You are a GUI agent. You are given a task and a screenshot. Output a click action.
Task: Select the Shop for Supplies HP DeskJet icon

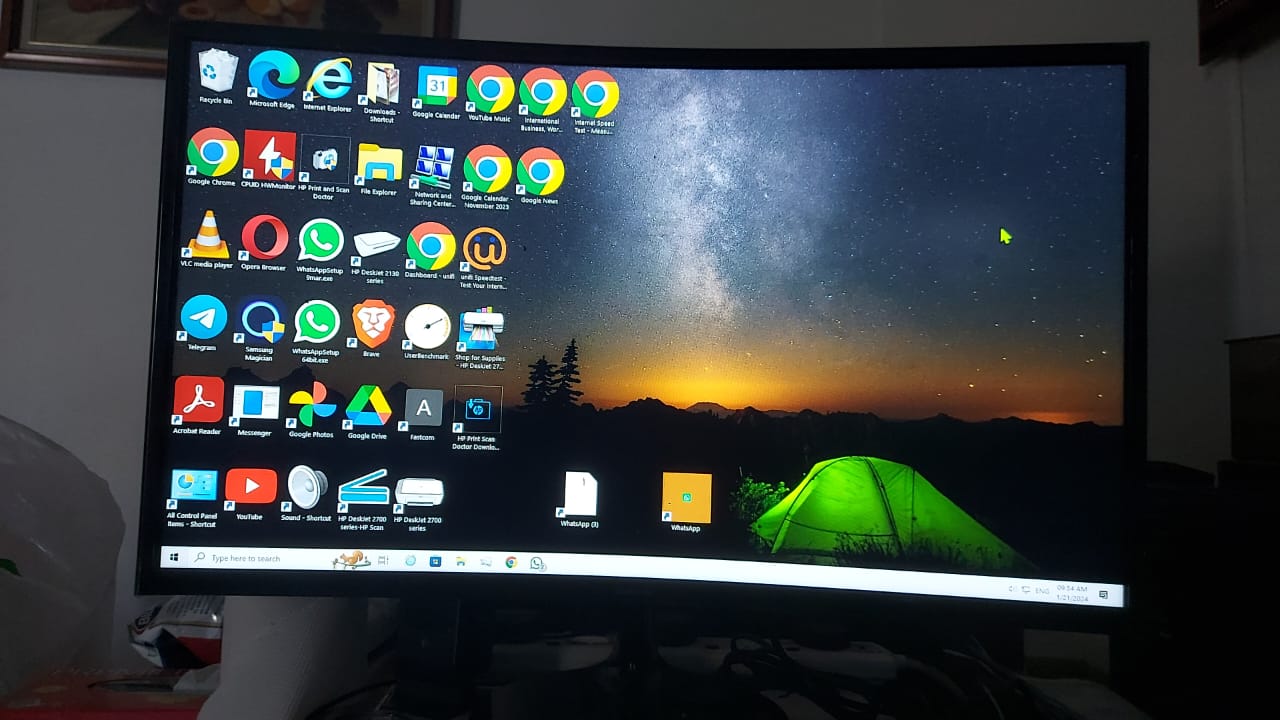click(x=481, y=339)
